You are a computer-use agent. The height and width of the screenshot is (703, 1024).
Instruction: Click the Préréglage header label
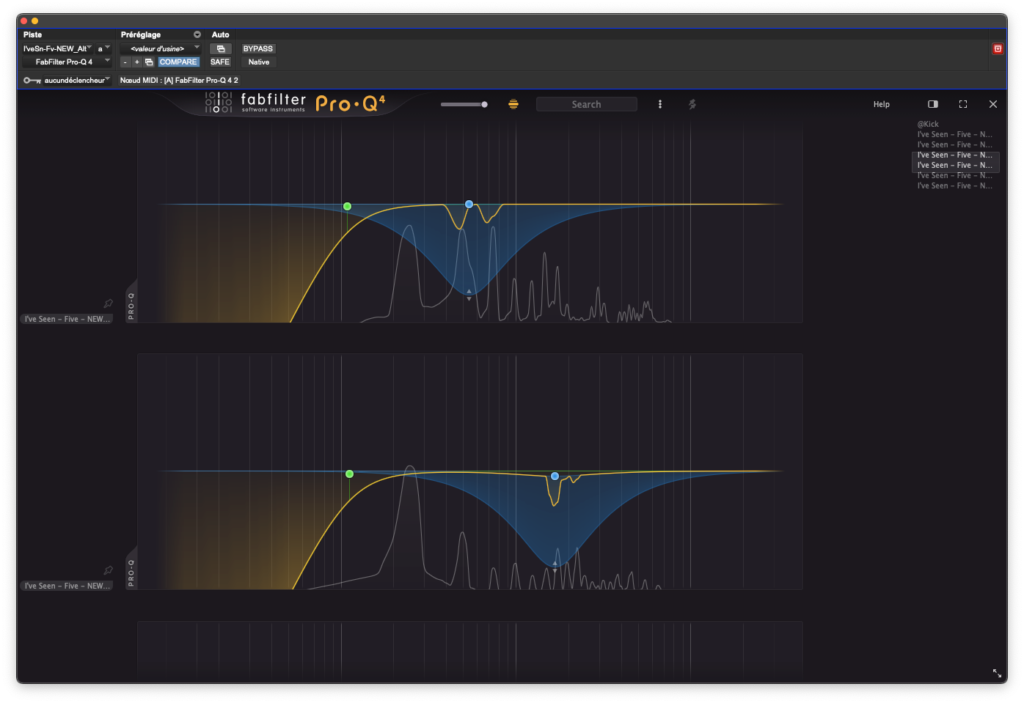pos(140,35)
